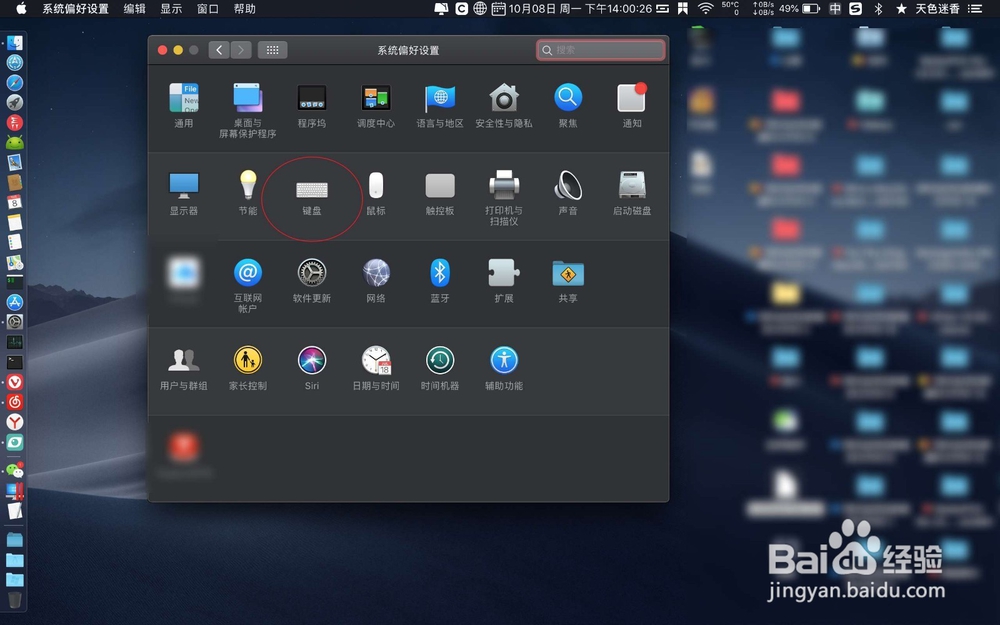The height and width of the screenshot is (625, 1000).
Task: Open the 鼠标 (Mouse) pane
Action: tap(376, 193)
